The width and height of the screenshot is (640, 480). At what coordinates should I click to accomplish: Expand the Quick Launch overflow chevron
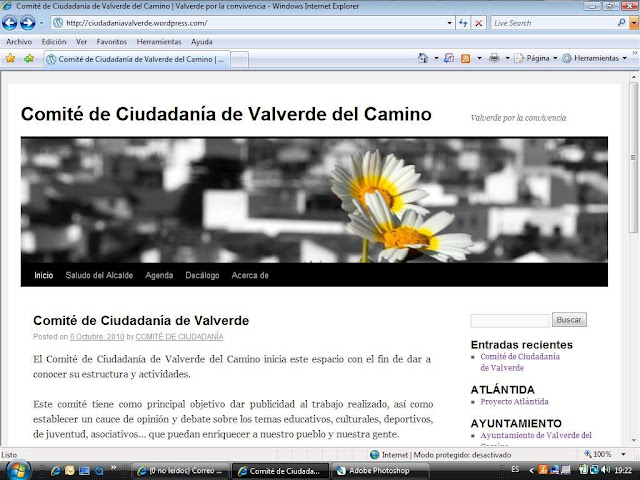[x=113, y=467]
